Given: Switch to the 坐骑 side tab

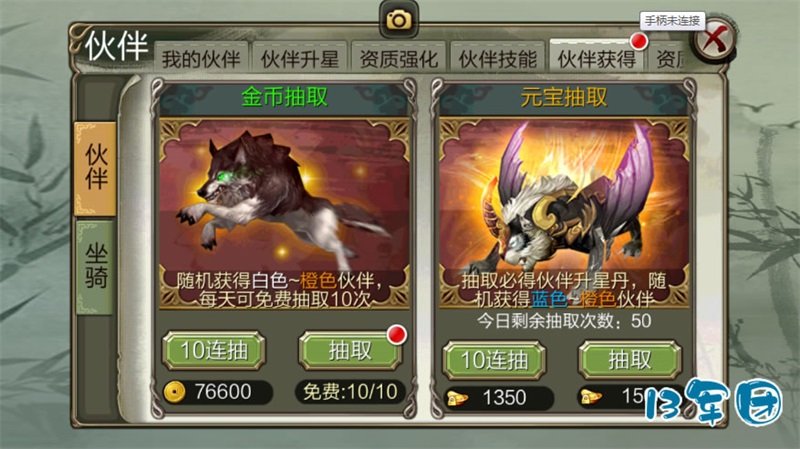Looking at the screenshot, I should pos(96,267).
